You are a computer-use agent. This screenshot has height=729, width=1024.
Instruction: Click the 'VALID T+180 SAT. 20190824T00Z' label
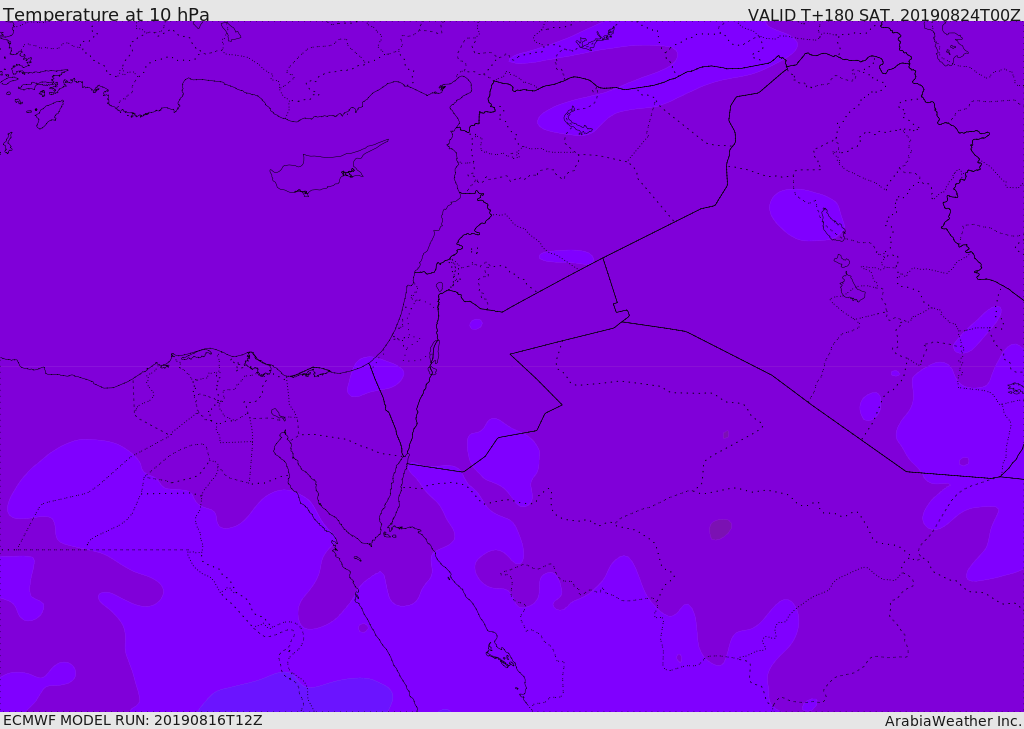tap(884, 15)
